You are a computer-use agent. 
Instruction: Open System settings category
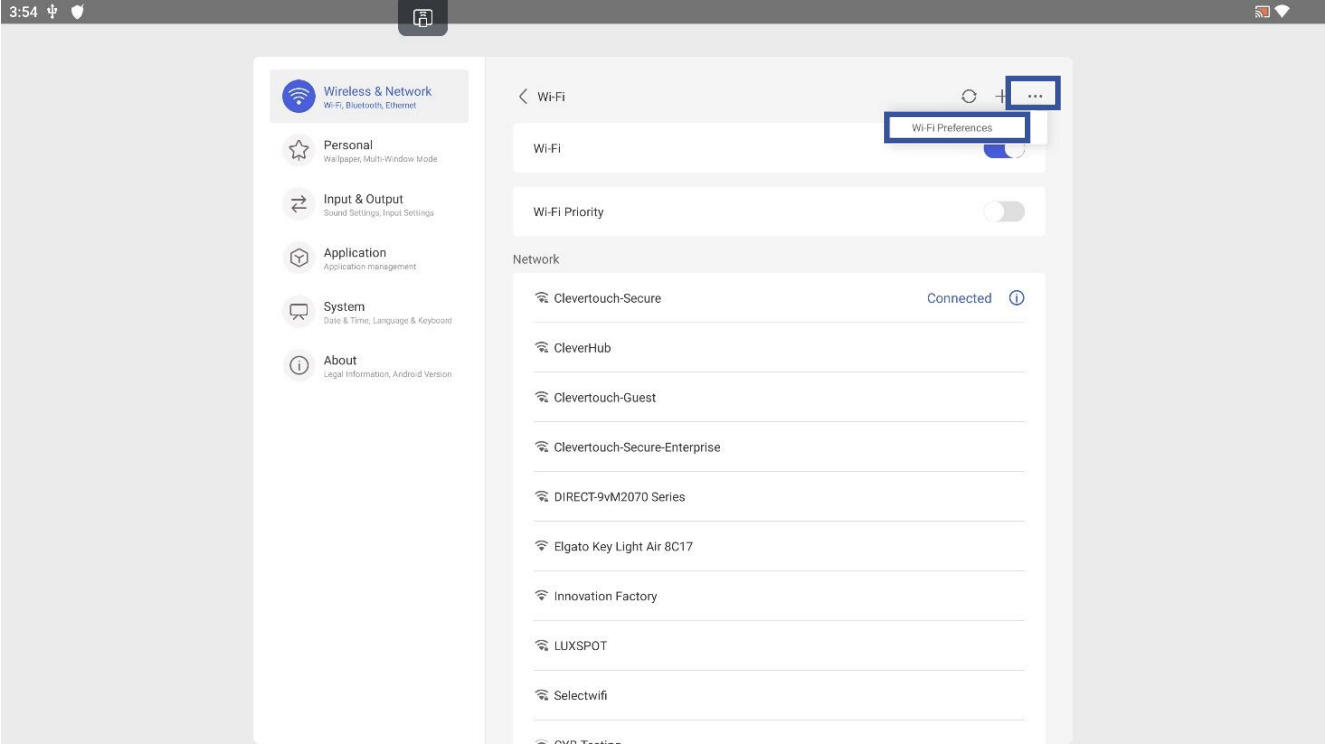click(x=370, y=312)
